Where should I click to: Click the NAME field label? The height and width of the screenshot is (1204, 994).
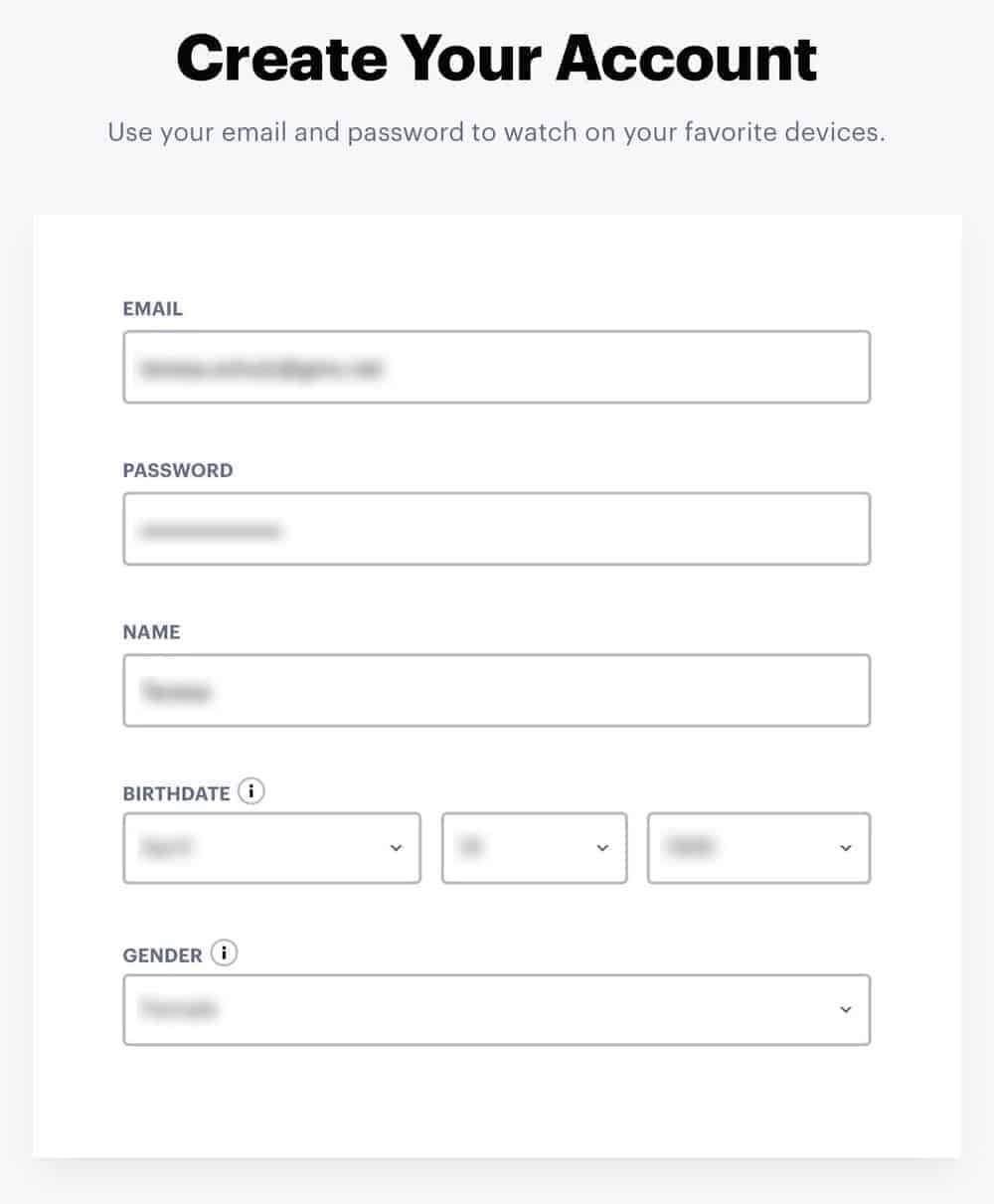click(x=151, y=632)
